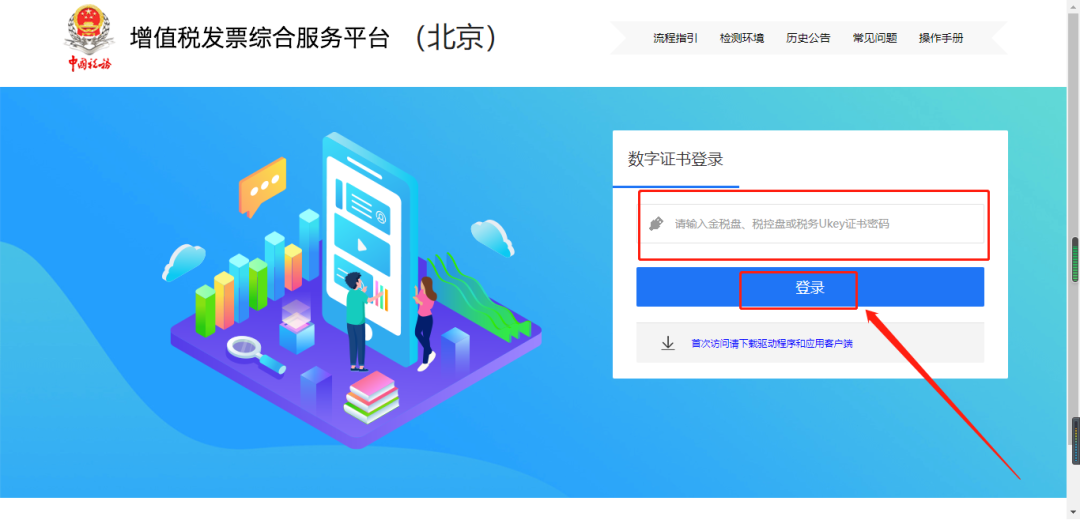Open the 检测环境 menu item

pos(742,38)
